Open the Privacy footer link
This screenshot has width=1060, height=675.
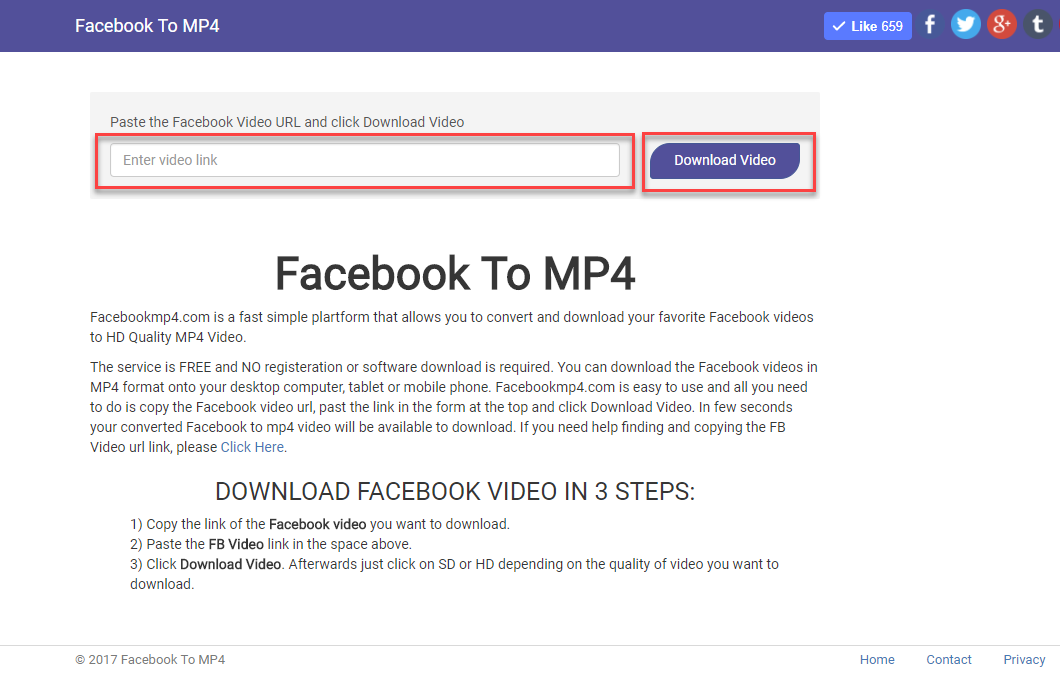click(x=1024, y=659)
